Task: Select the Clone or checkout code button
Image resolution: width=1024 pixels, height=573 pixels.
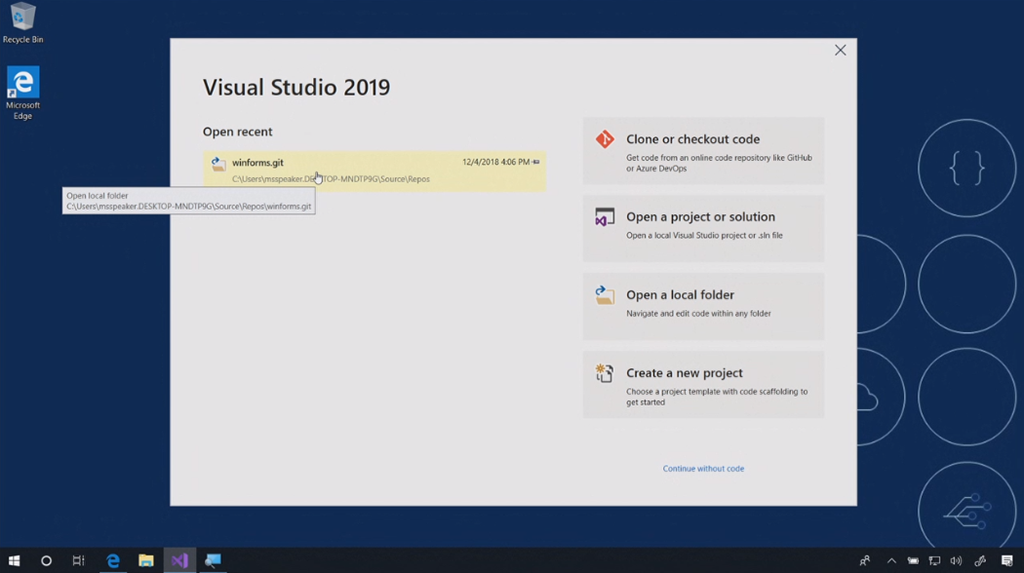Action: click(x=703, y=151)
